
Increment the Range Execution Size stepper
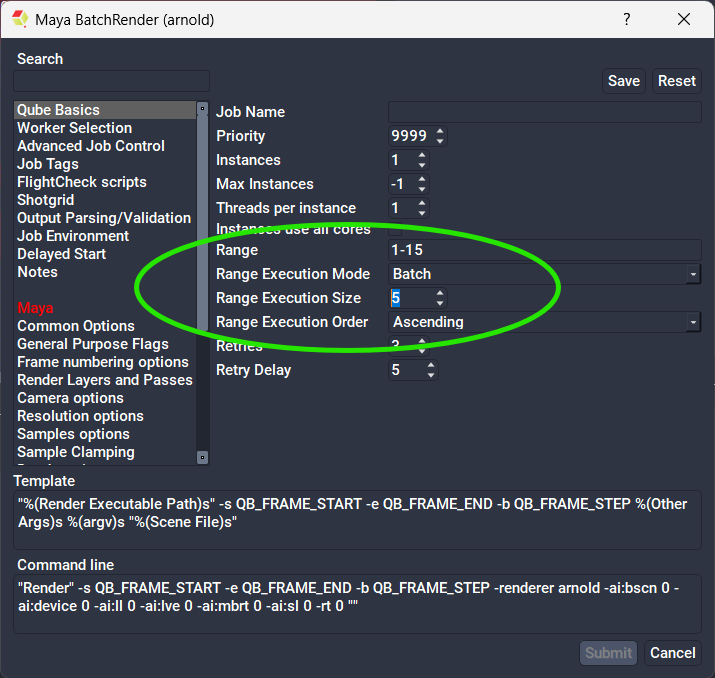(x=440, y=293)
